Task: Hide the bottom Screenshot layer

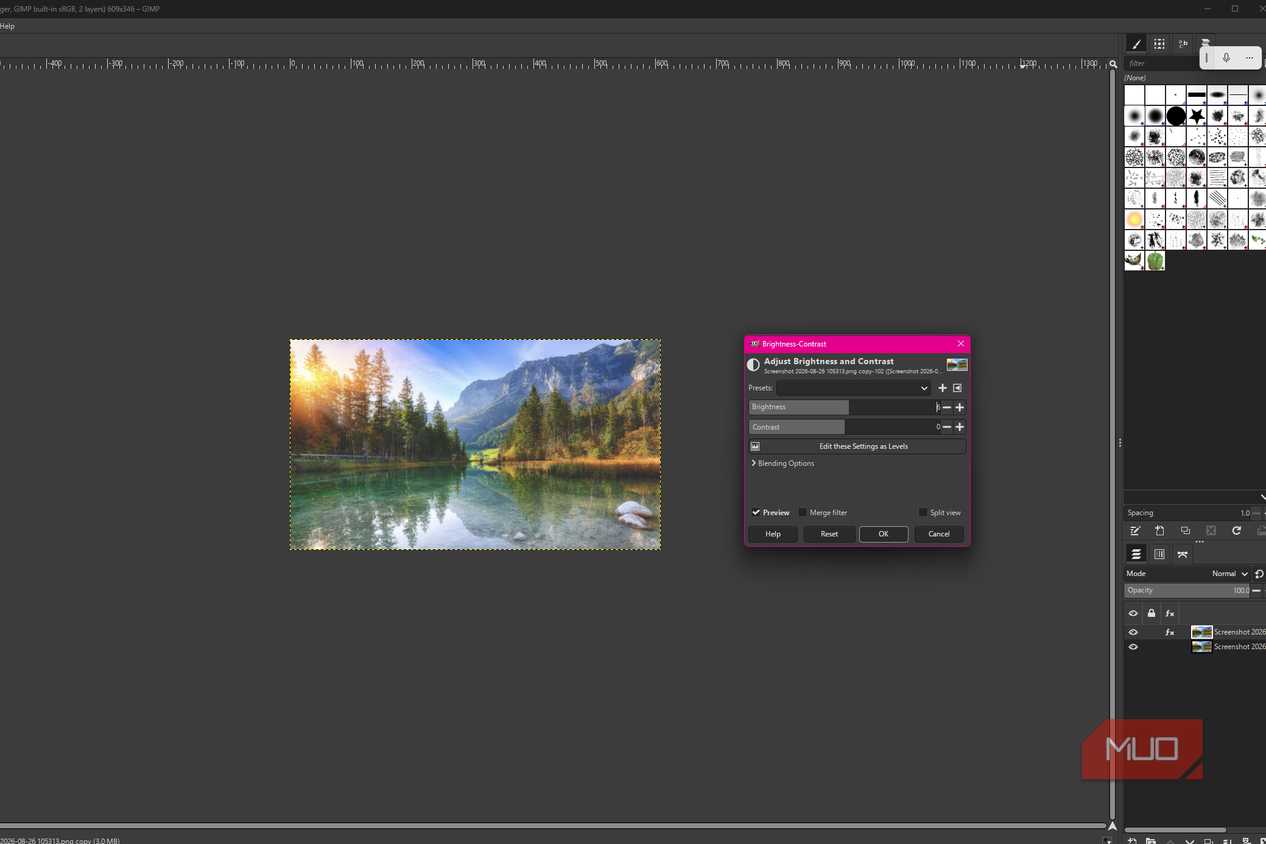Action: 1133,647
